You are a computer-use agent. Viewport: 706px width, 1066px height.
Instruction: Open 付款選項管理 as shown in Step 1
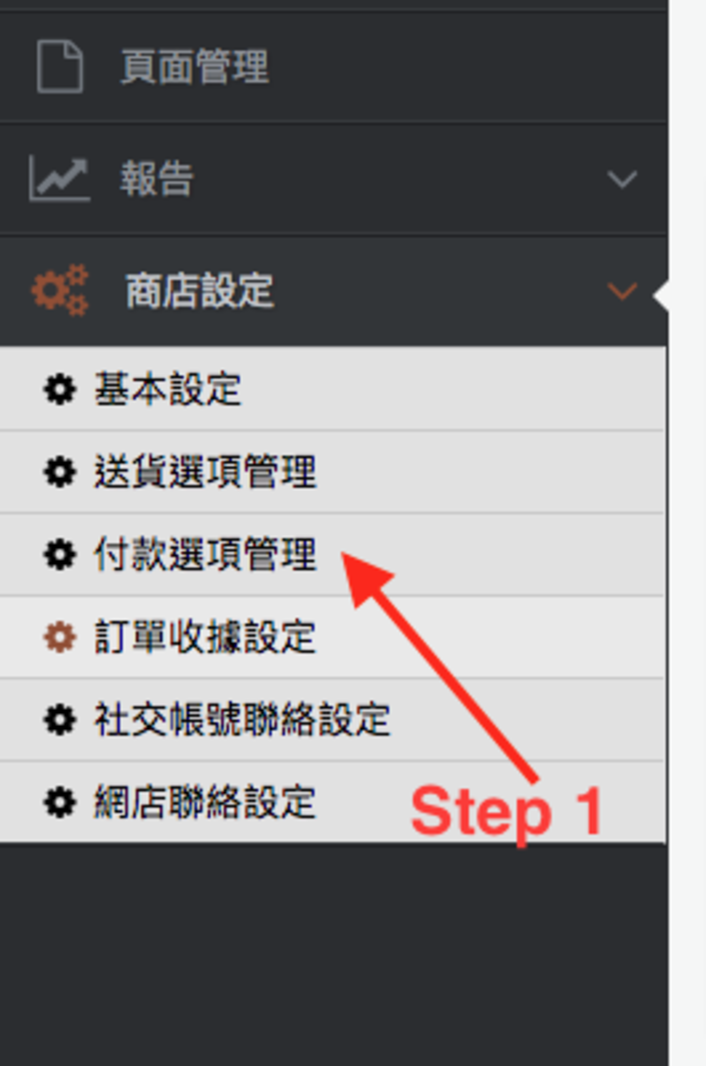(332, 555)
